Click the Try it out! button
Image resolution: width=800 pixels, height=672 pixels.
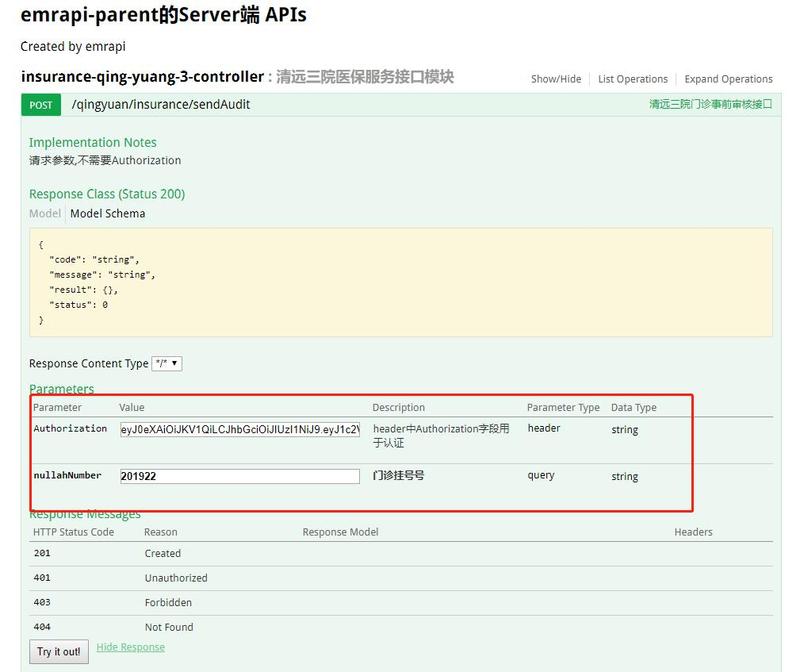click(x=59, y=652)
